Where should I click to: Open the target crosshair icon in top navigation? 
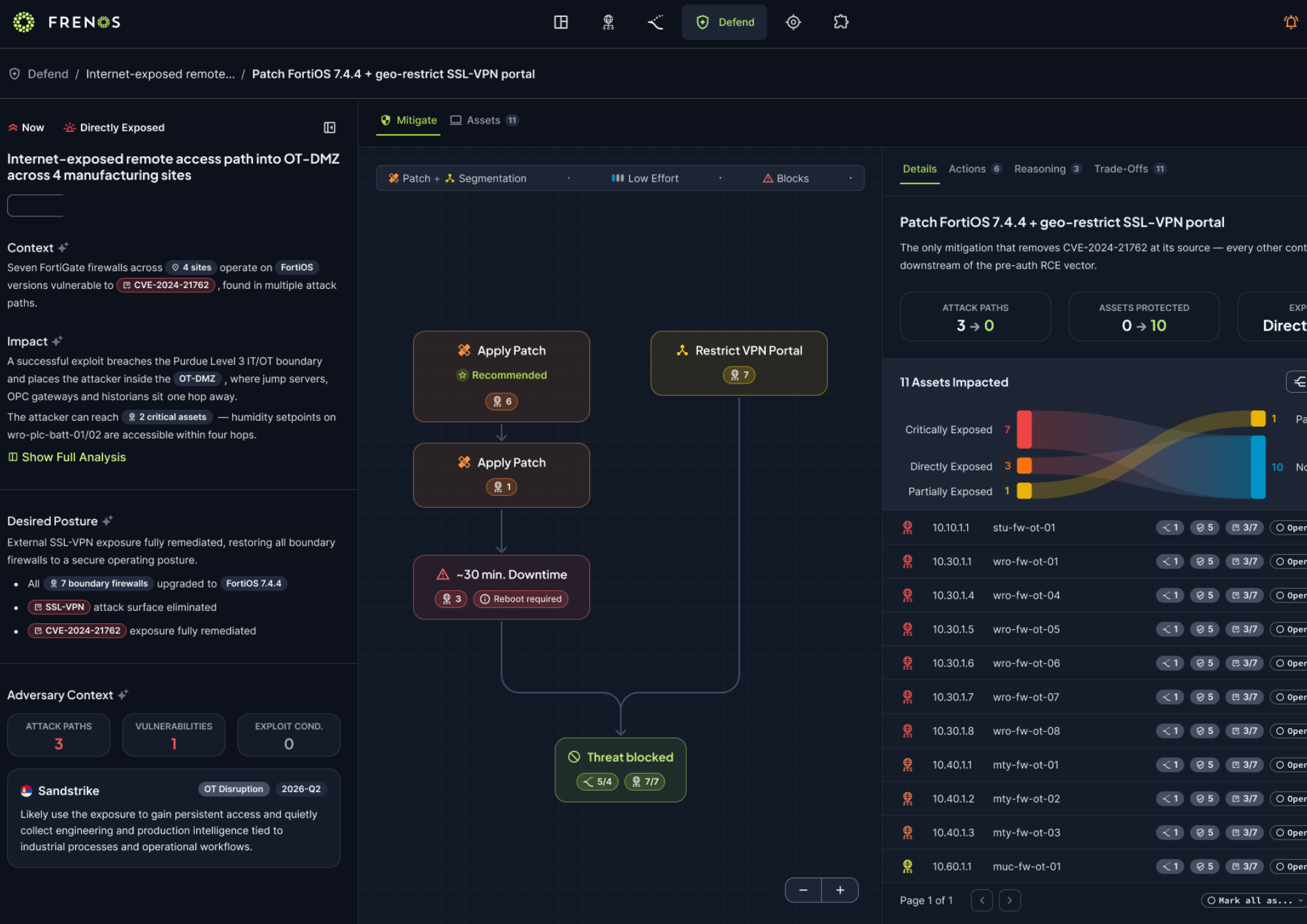point(793,22)
